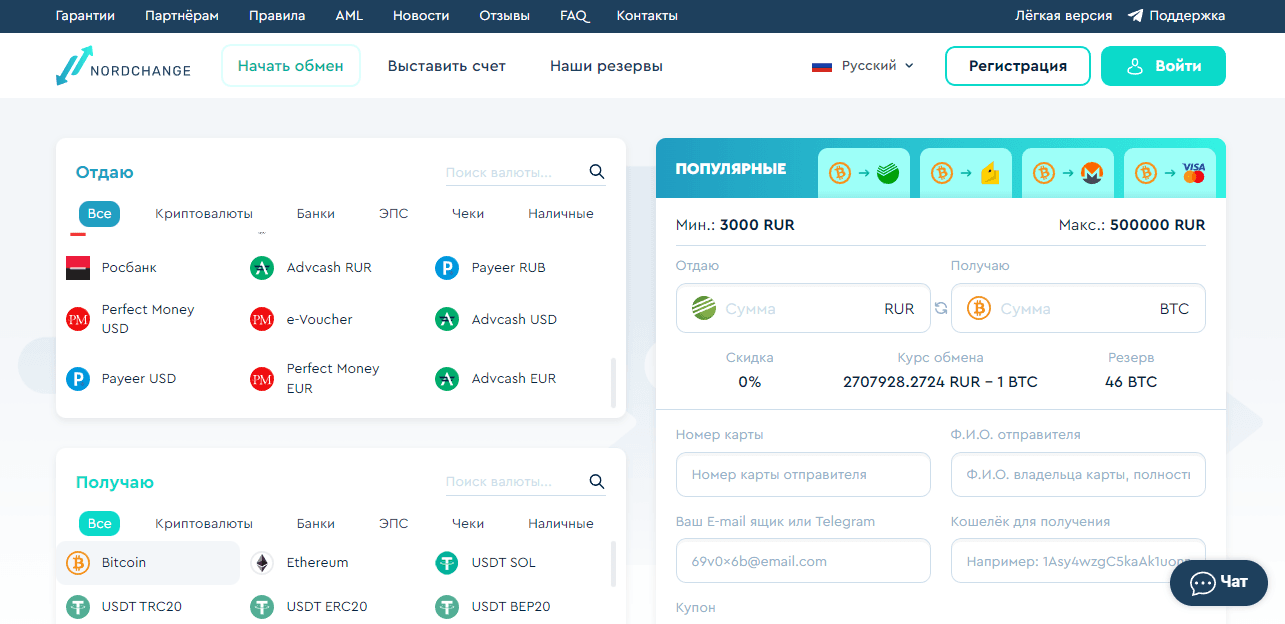
Task: Click the search magnifier in the Получаю panel
Action: click(597, 481)
